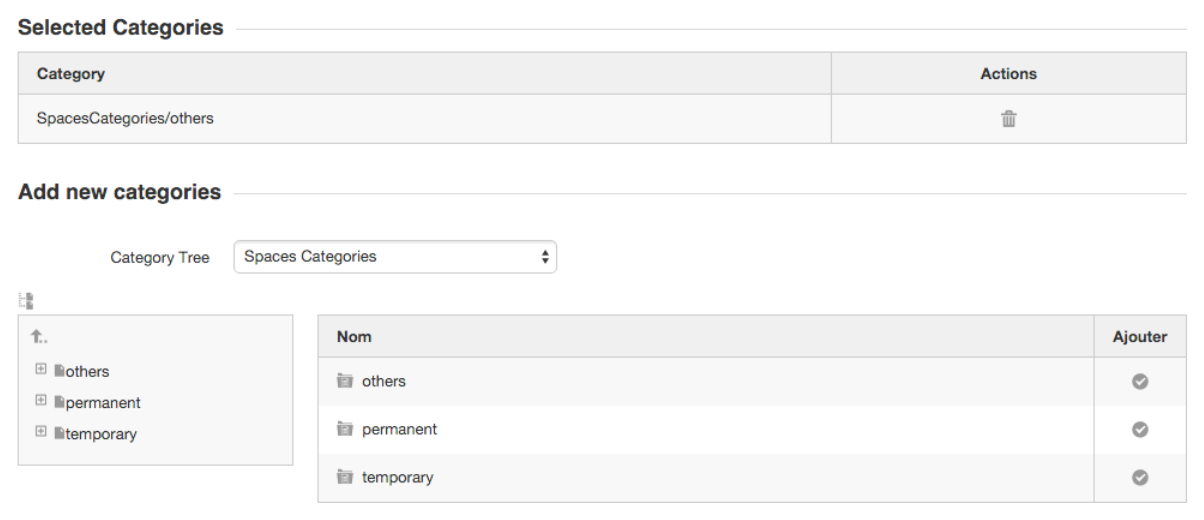Click the Nom column header
The width and height of the screenshot is (1204, 520).
point(354,337)
